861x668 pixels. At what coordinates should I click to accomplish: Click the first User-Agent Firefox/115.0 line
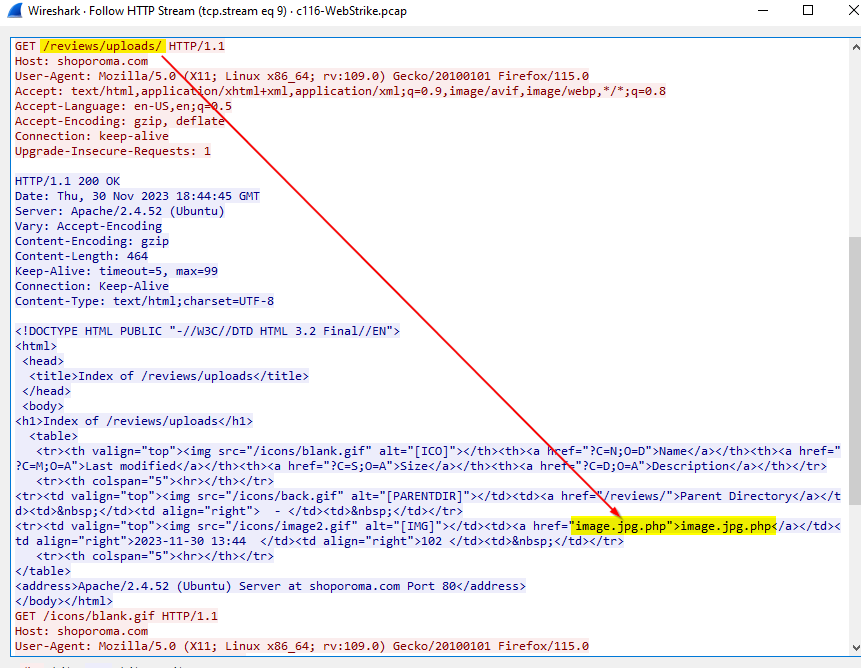point(301,76)
